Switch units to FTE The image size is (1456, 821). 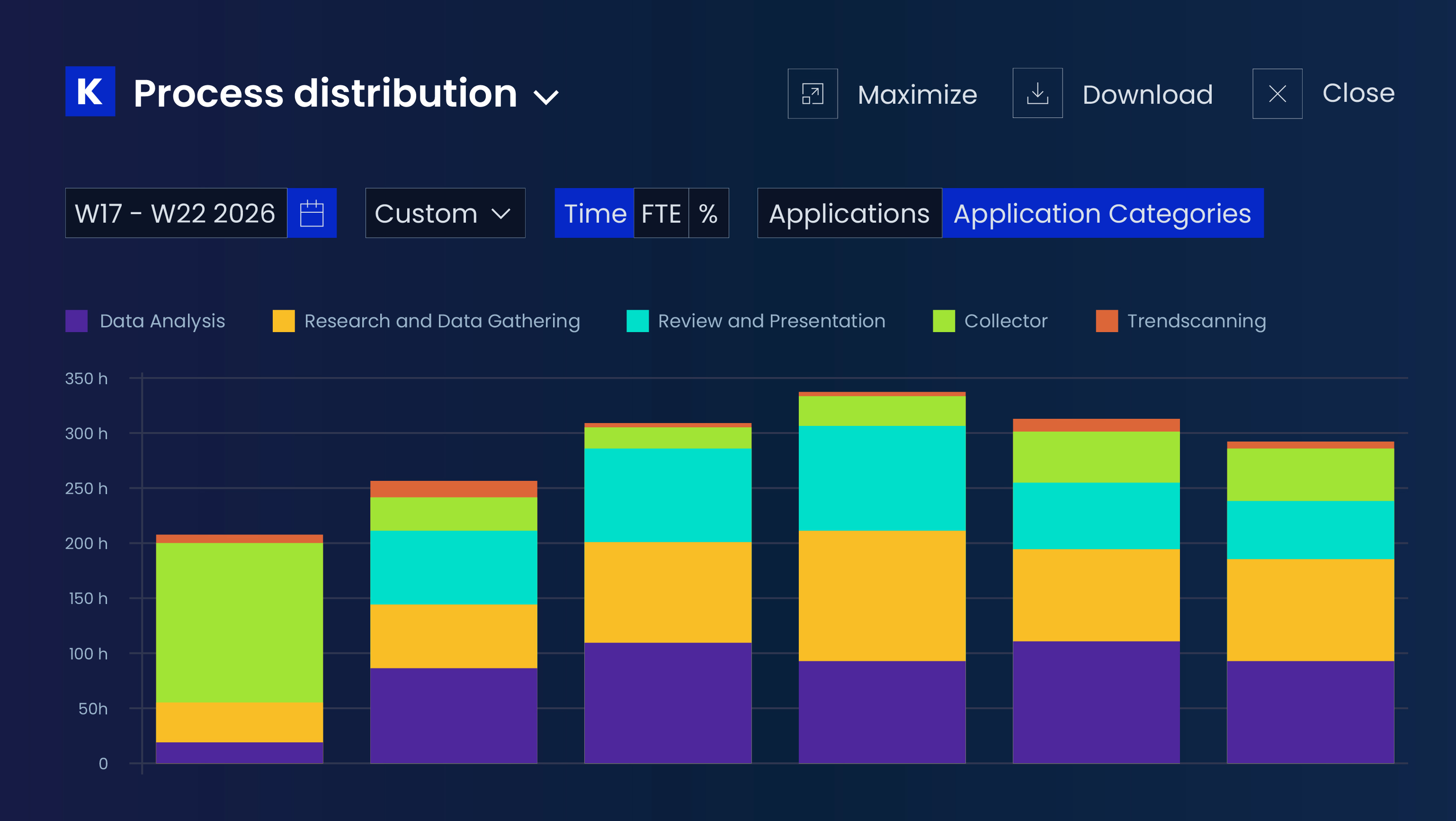tap(661, 213)
